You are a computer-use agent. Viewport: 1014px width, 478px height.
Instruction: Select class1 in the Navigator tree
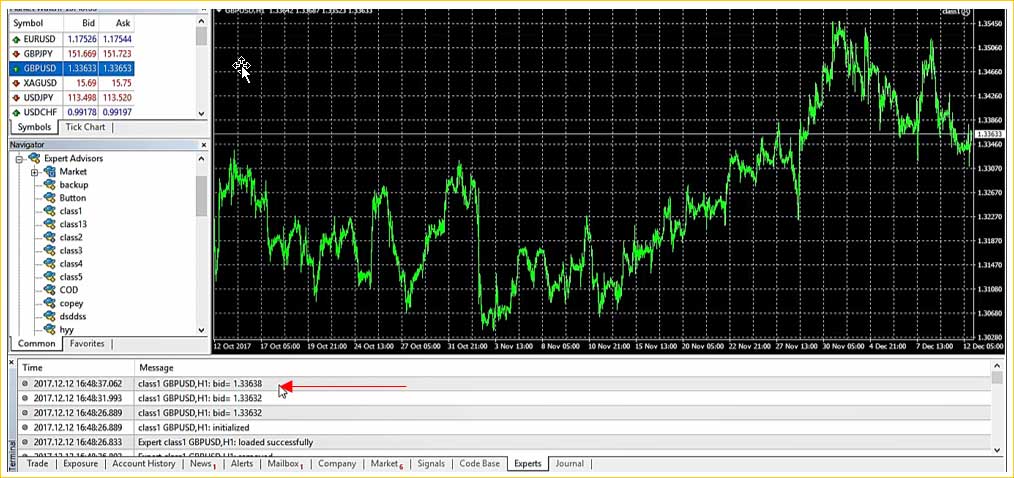(x=70, y=212)
